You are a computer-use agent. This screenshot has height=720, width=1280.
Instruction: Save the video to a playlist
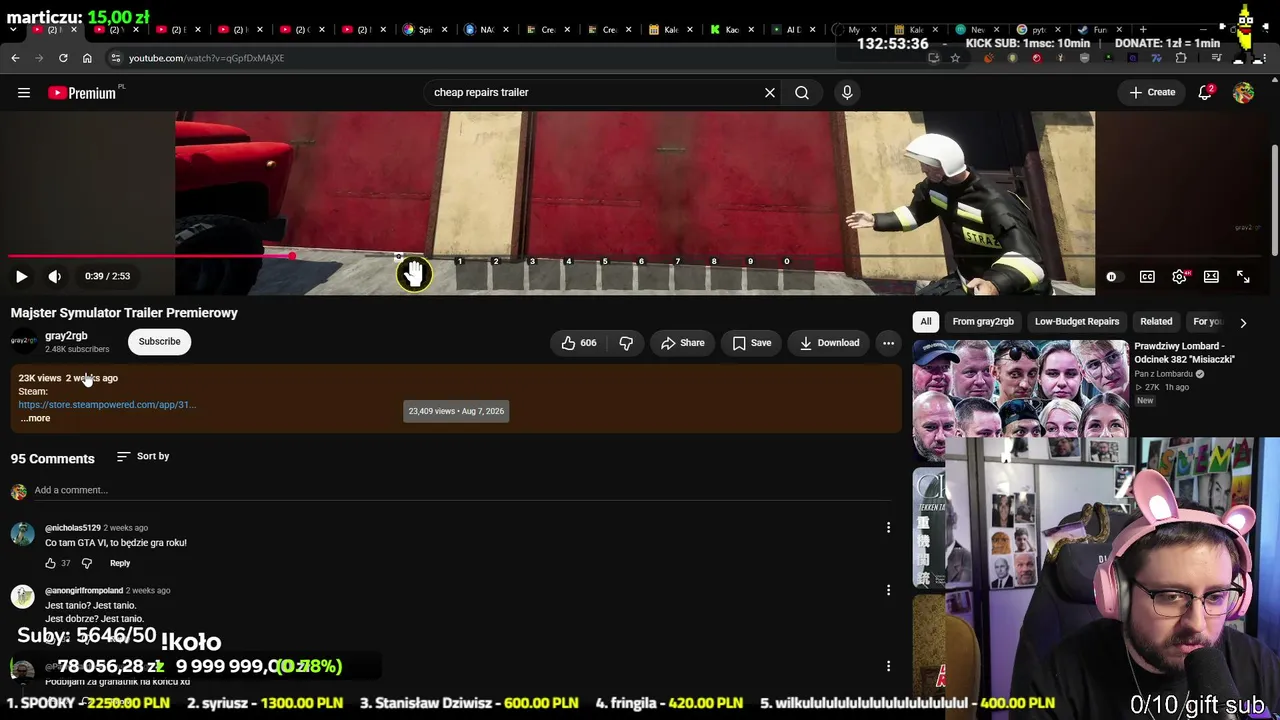752,343
